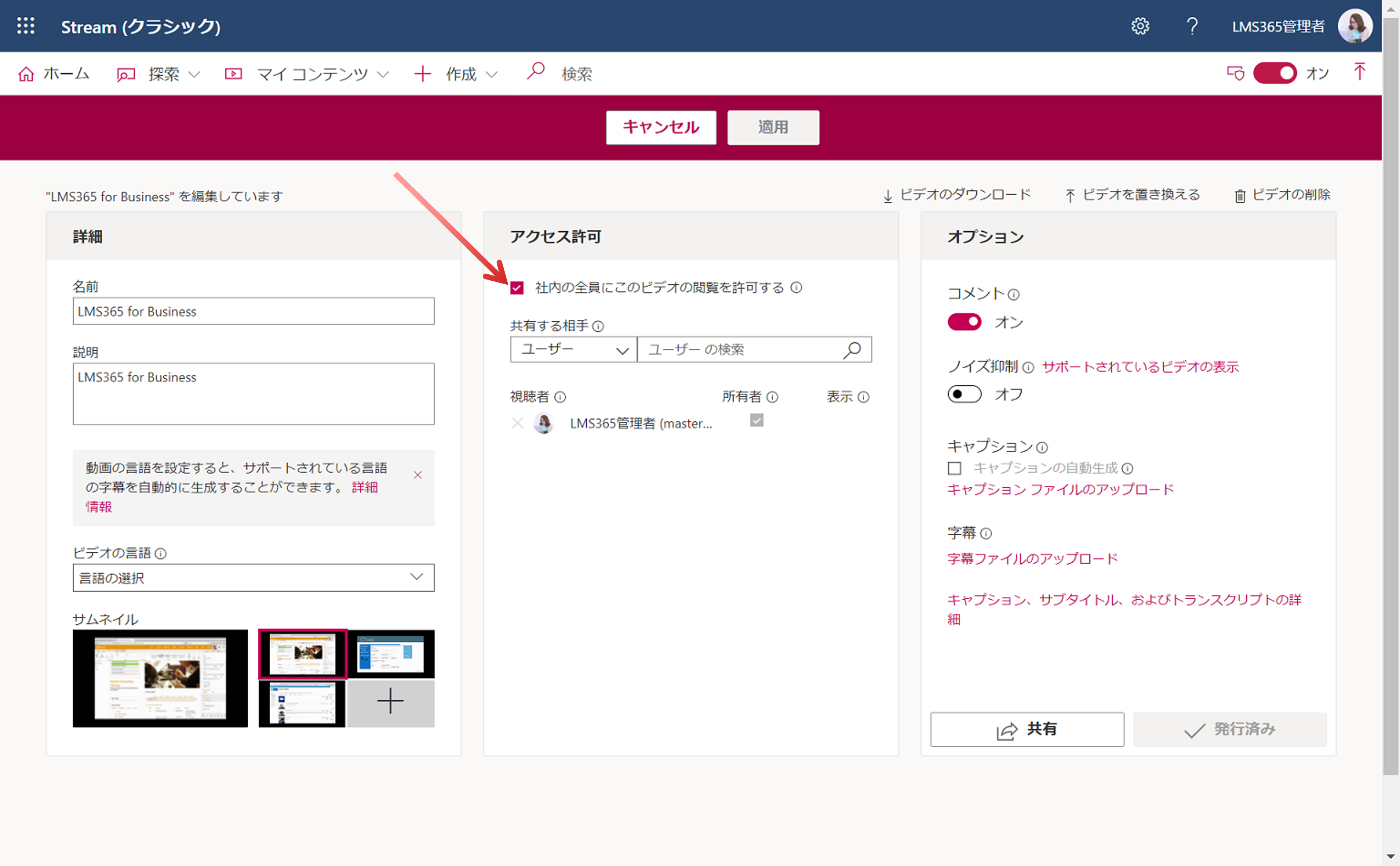Click the 検索 text in nav bar

(576, 74)
